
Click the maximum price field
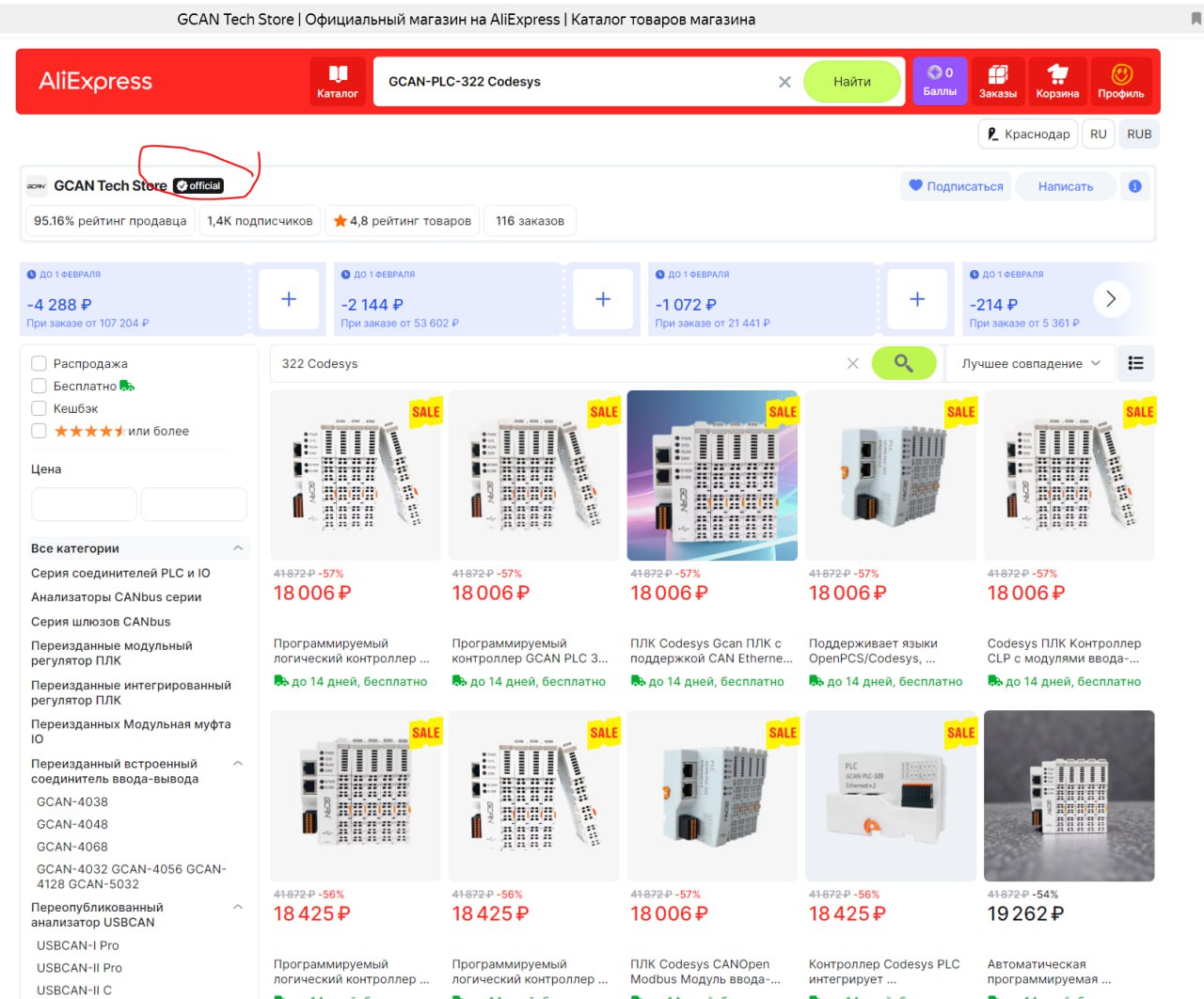pyautogui.click(x=194, y=504)
